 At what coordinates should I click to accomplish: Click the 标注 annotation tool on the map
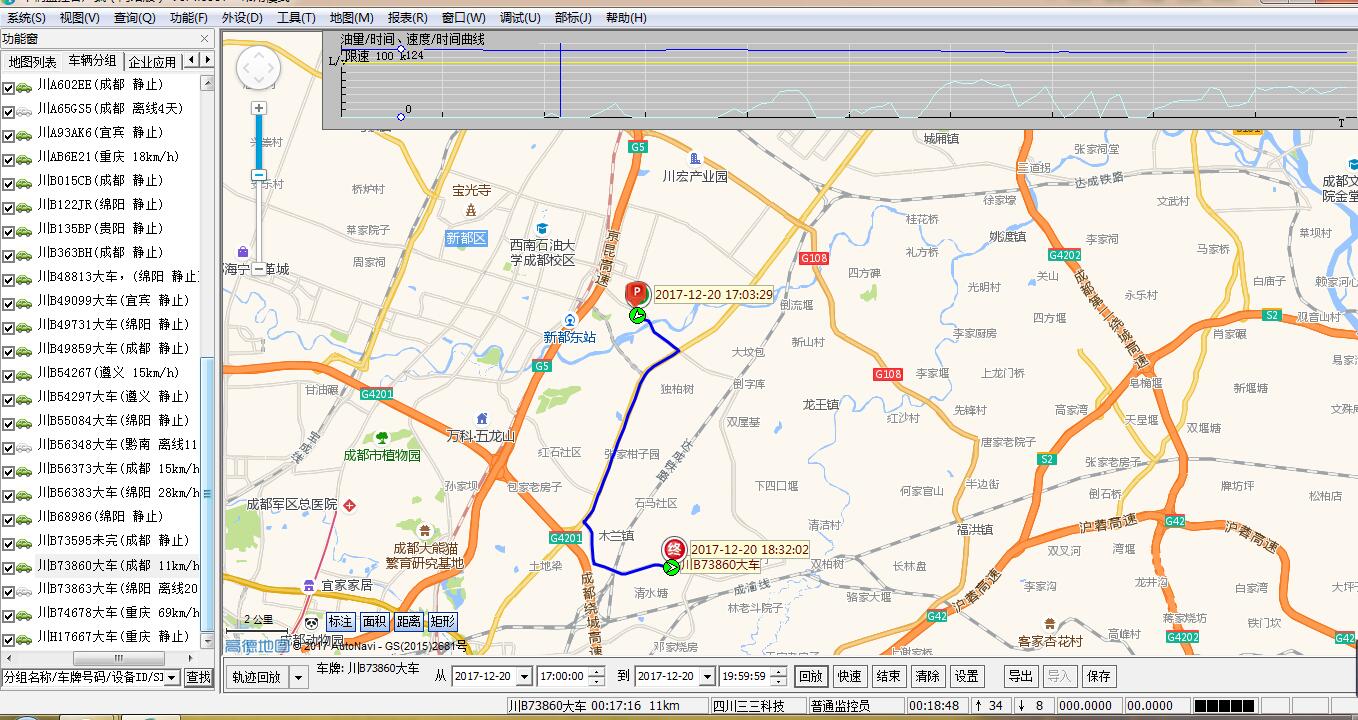[341, 621]
